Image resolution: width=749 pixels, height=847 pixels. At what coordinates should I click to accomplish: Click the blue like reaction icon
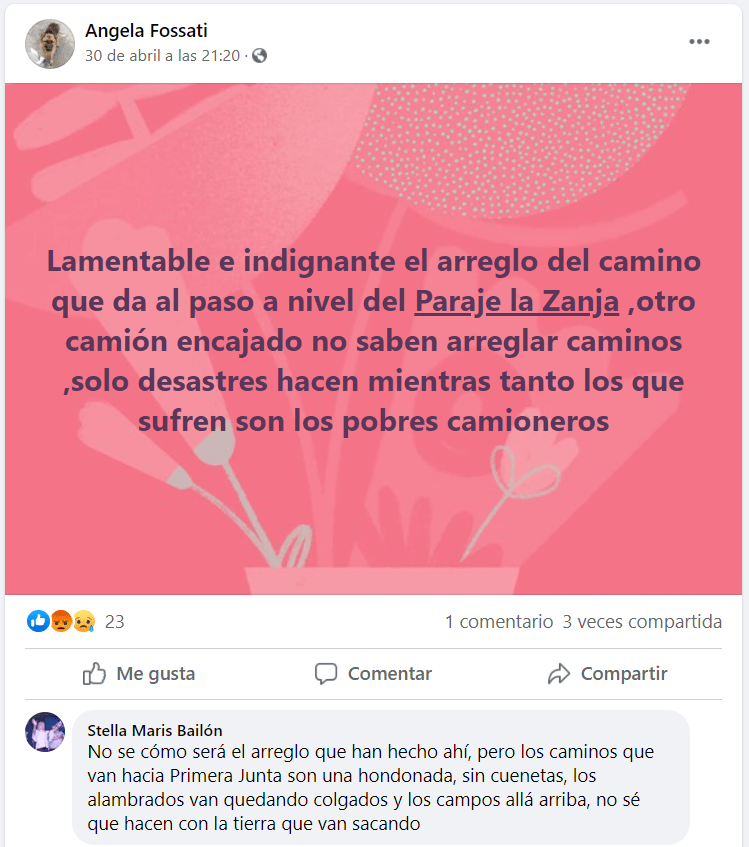coord(38,621)
